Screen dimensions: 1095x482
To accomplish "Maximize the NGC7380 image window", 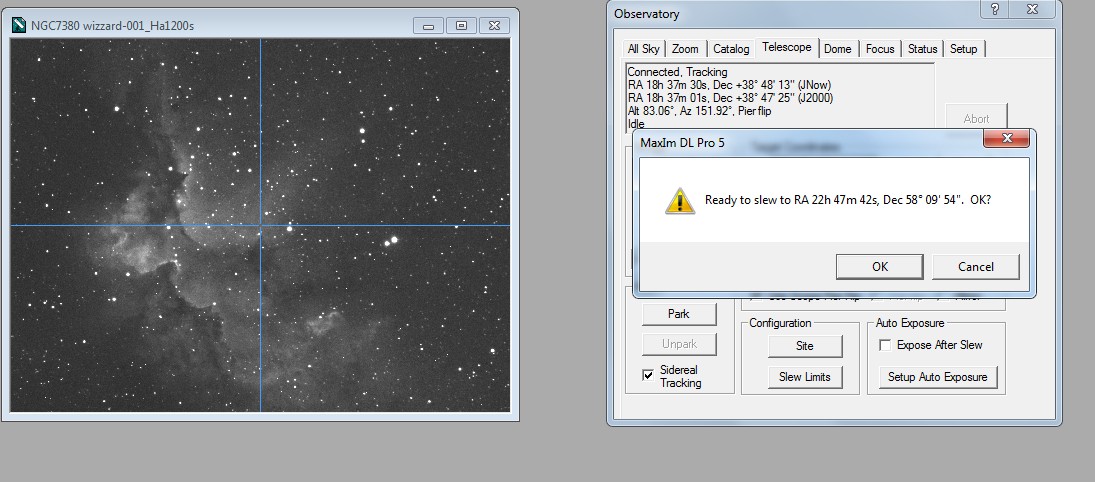I will pyautogui.click(x=461, y=25).
